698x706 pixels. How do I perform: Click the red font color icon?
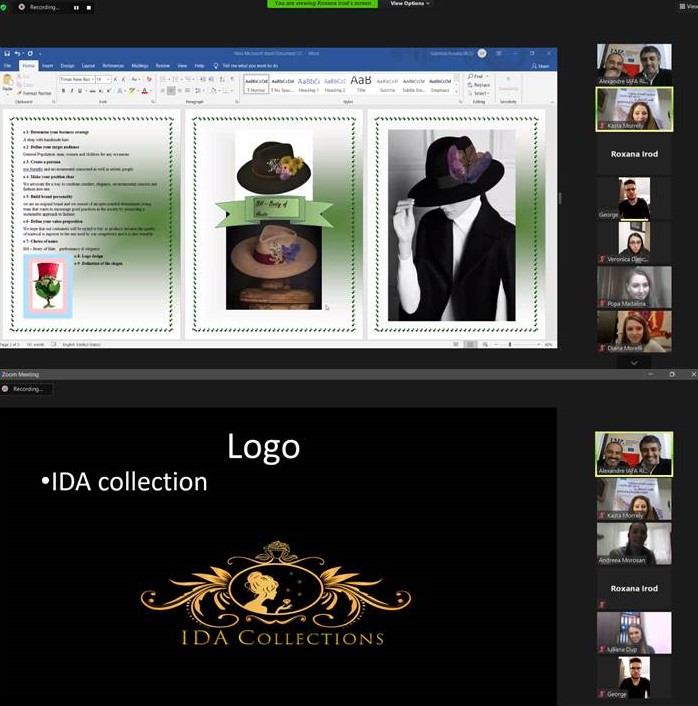click(145, 91)
